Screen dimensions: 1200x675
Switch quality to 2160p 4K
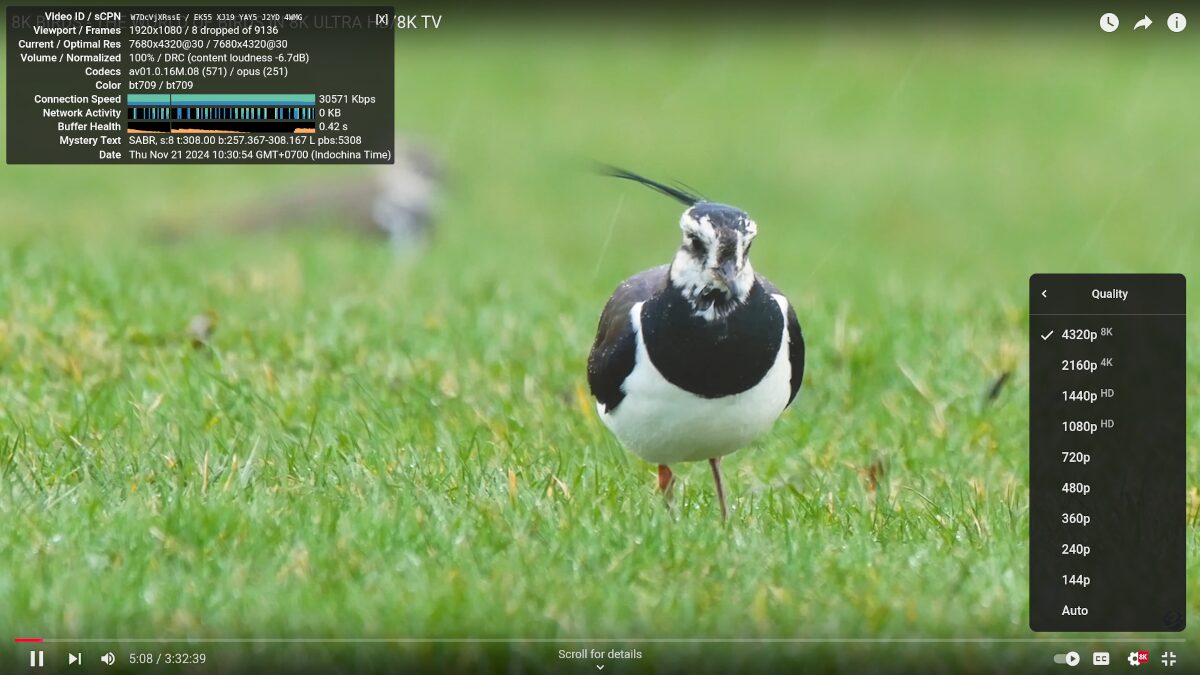tap(1108, 365)
